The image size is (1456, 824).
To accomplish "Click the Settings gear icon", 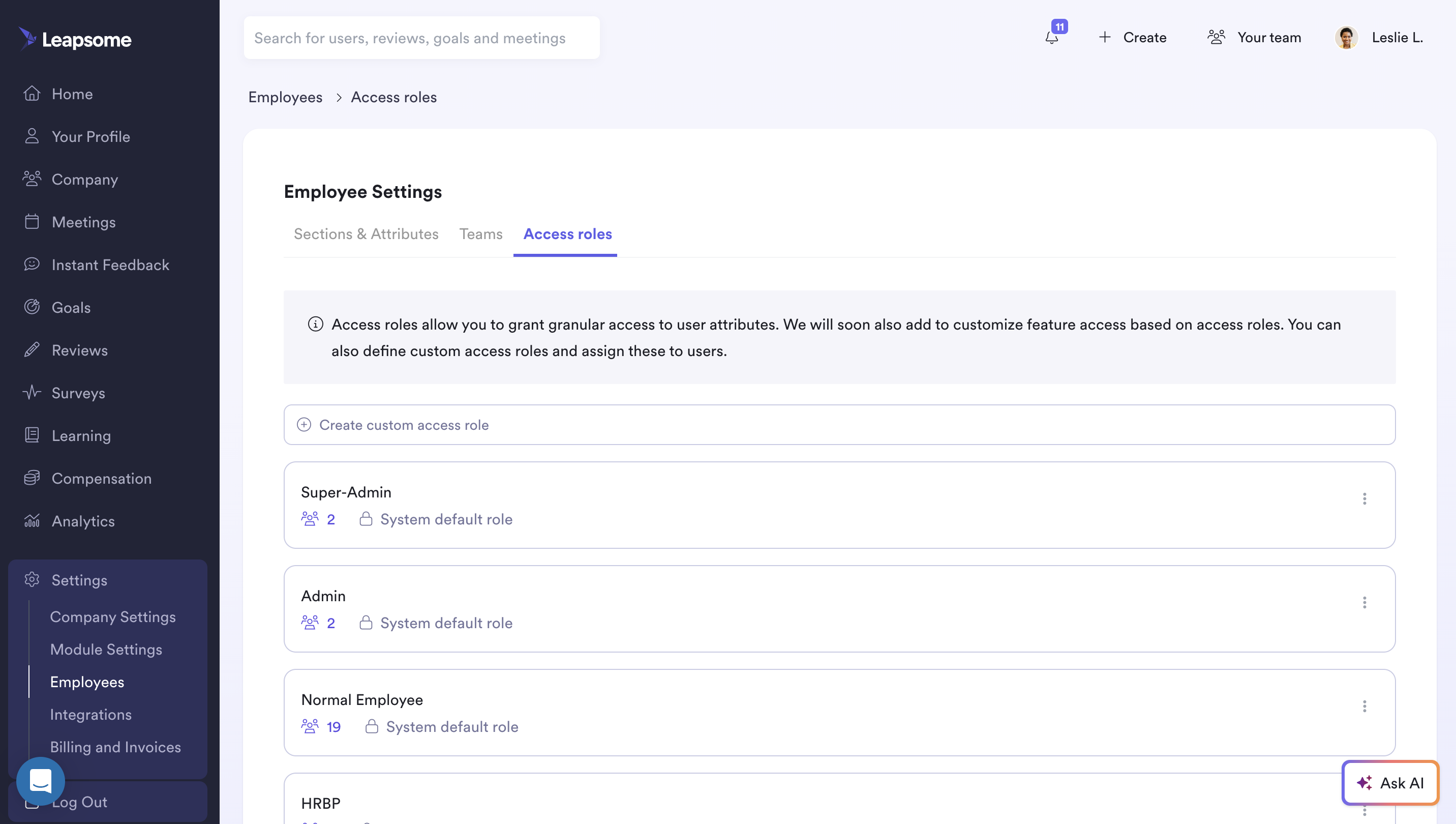I will [x=32, y=579].
